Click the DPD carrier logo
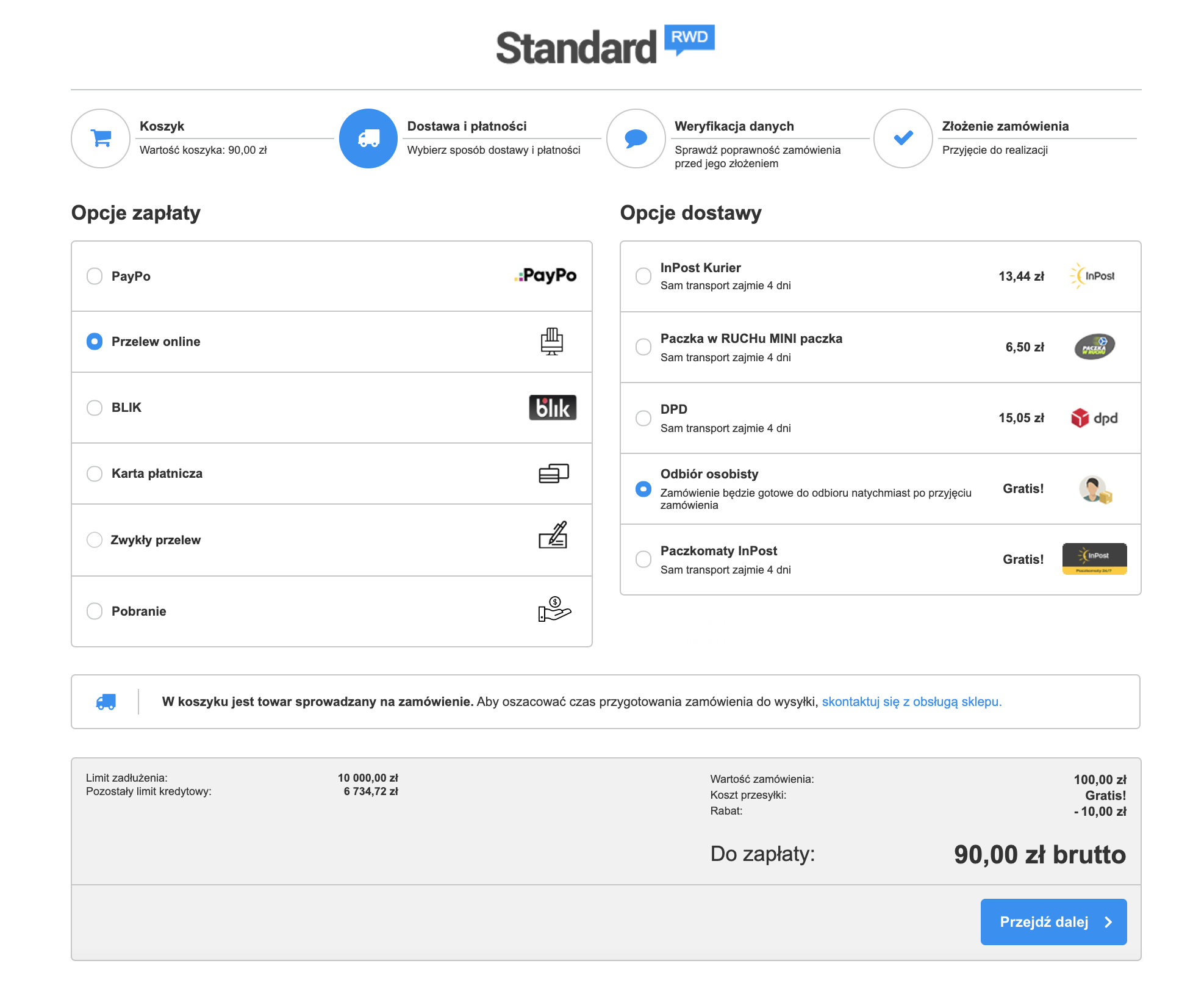This screenshot has height=983, width=1204. coord(1094,418)
